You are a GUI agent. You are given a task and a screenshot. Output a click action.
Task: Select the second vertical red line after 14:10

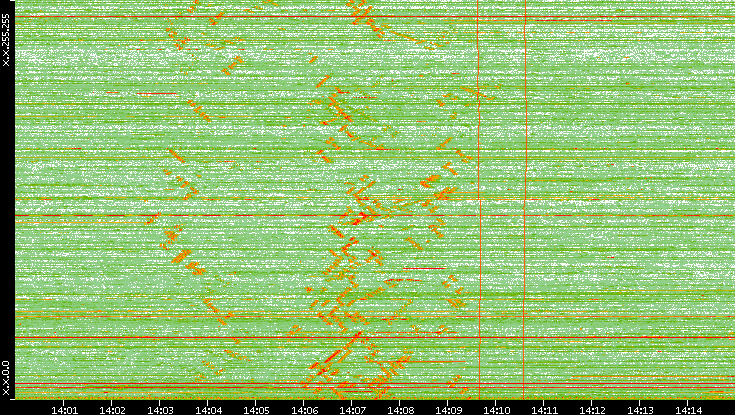[x=525, y=199]
